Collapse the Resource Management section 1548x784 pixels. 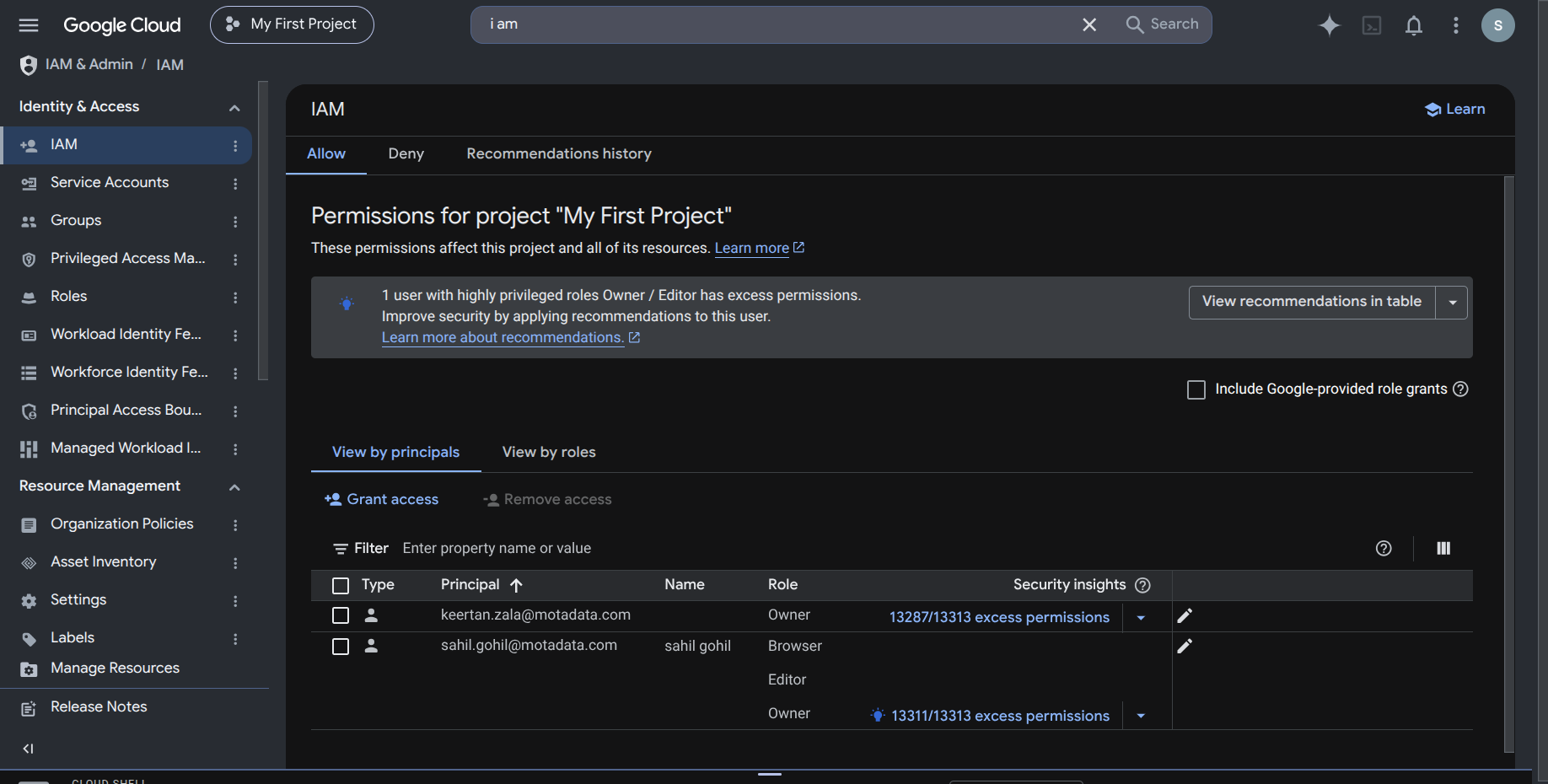tap(234, 487)
